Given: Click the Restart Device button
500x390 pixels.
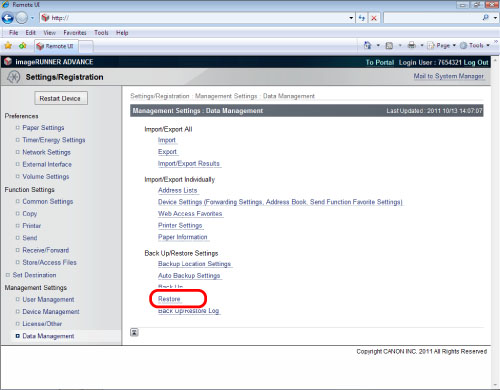Looking at the screenshot, I should pyautogui.click(x=61, y=98).
